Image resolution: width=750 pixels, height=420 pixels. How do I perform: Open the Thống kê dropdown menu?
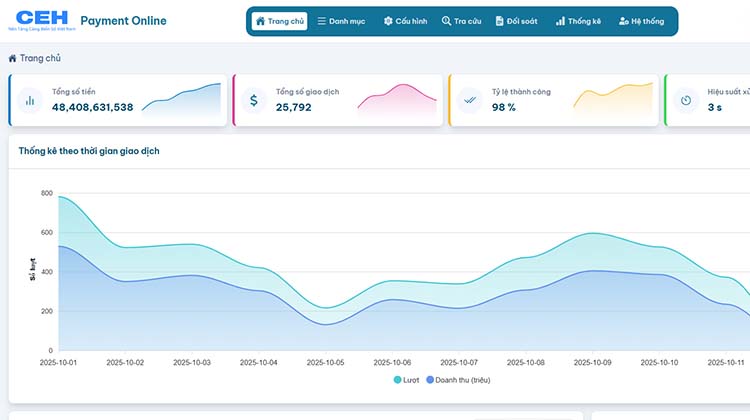[578, 21]
